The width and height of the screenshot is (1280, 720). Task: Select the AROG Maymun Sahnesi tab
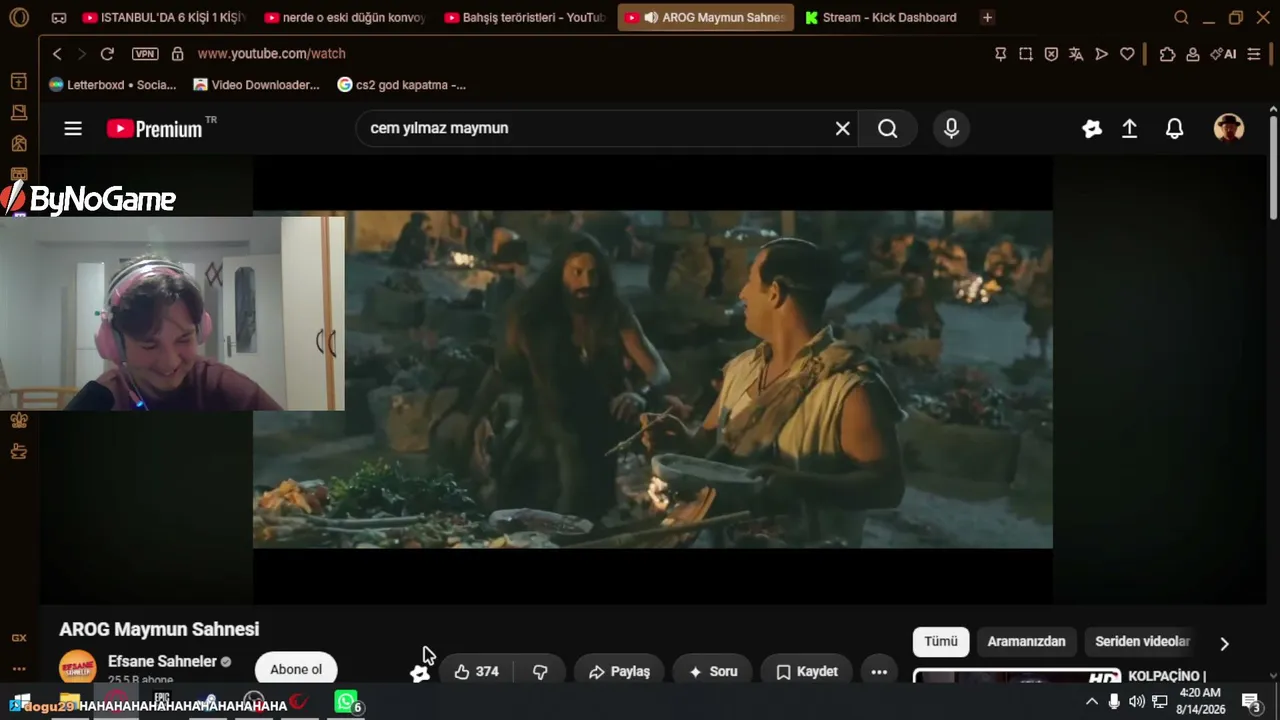coord(706,17)
